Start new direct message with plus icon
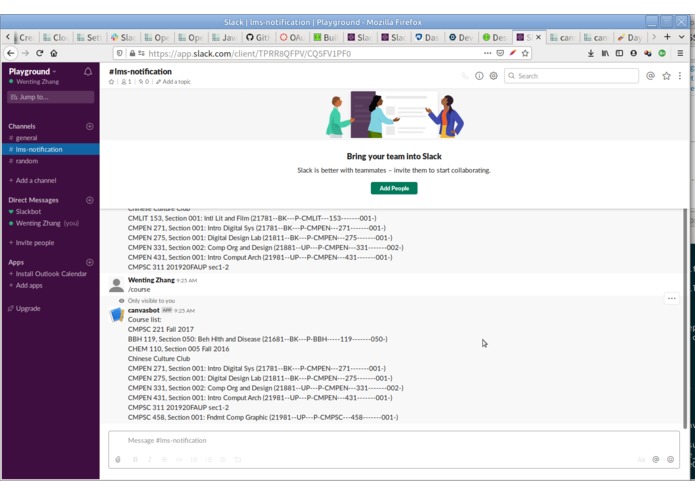The height and width of the screenshot is (494, 695). (90, 200)
